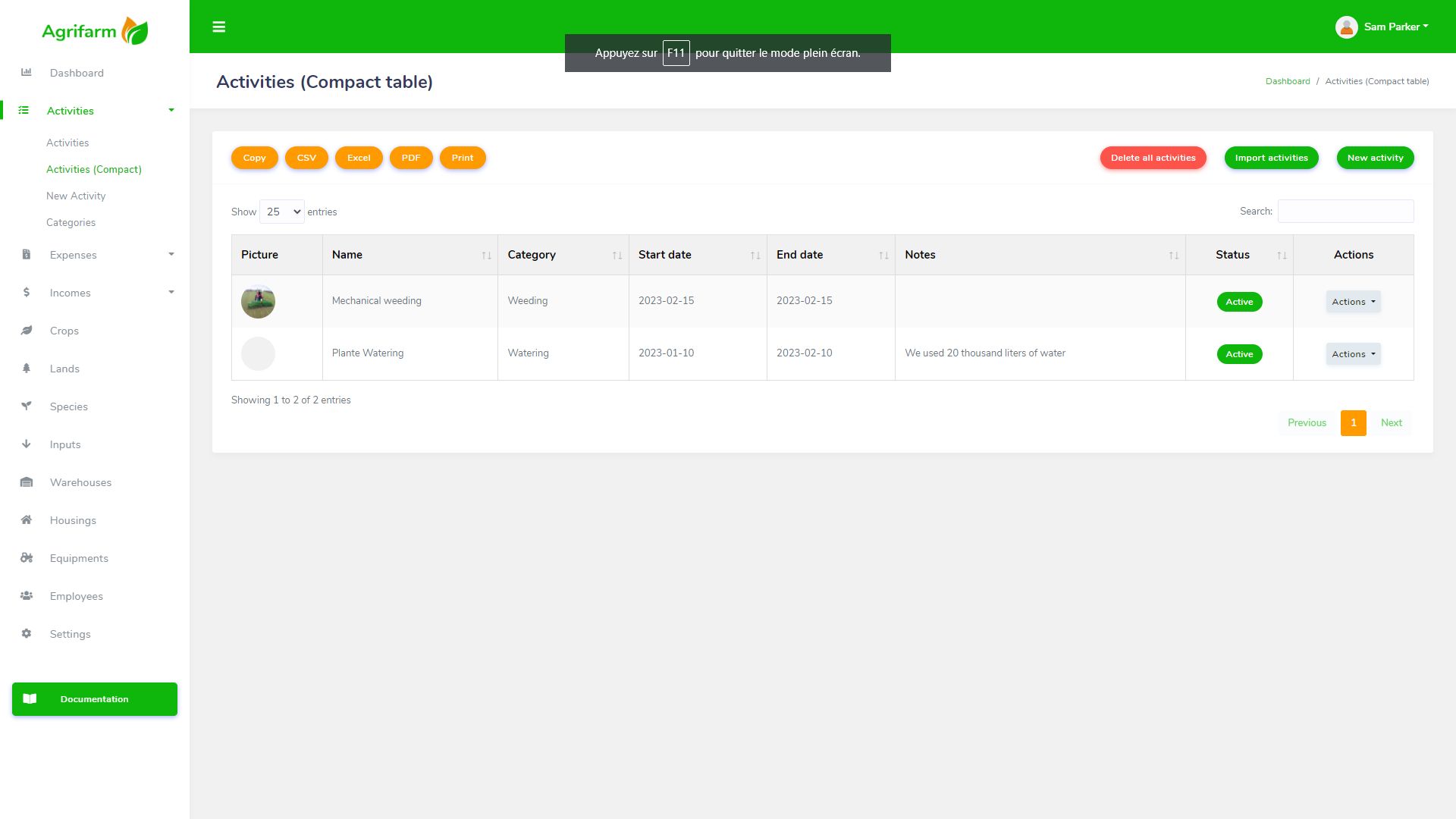Click the Dashboard chart icon in sidebar
This screenshot has height=819, width=1456.
click(27, 73)
